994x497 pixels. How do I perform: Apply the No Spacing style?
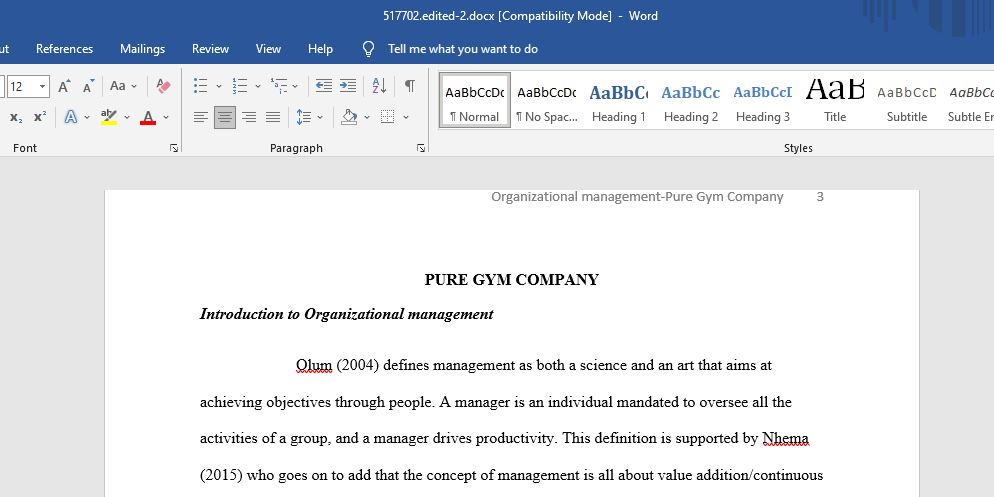click(x=546, y=100)
